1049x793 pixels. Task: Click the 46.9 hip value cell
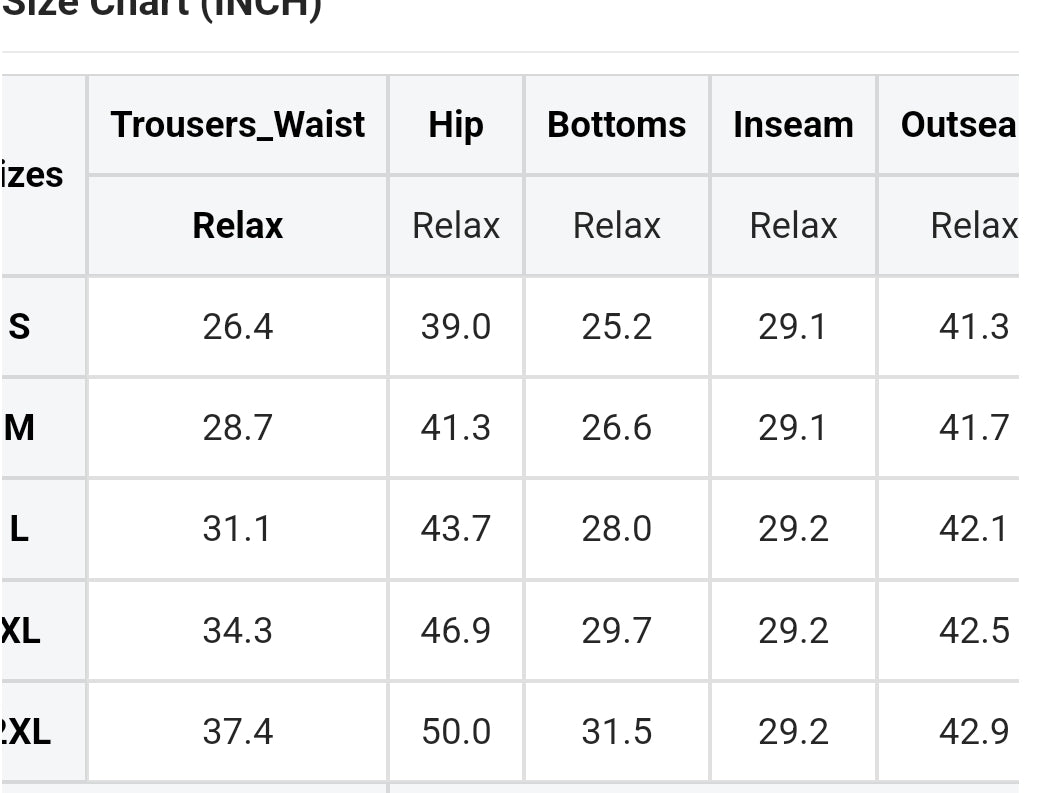(456, 630)
